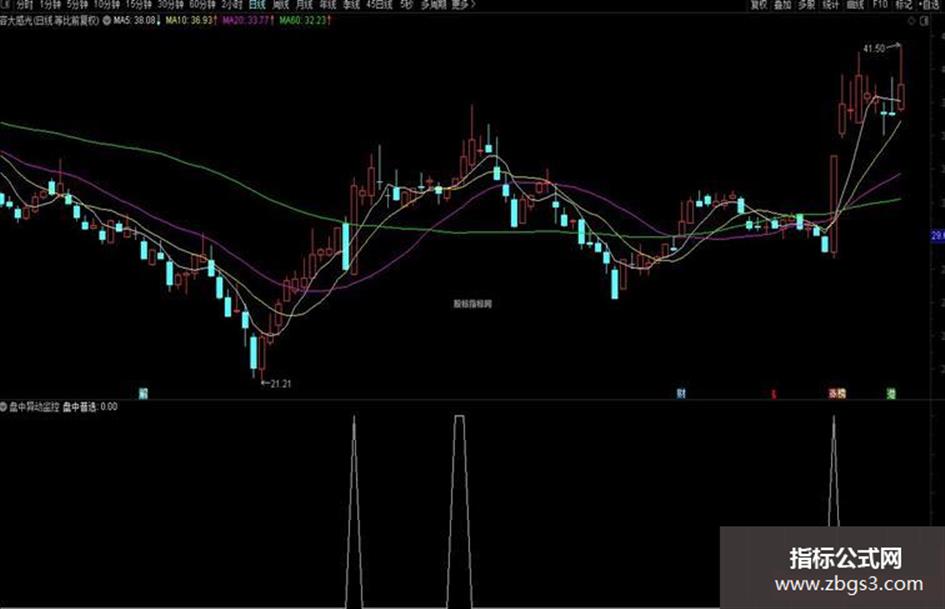Click the 多股 multi-stock button
Image resolution: width=945 pixels, height=609 pixels.
click(x=806, y=4)
